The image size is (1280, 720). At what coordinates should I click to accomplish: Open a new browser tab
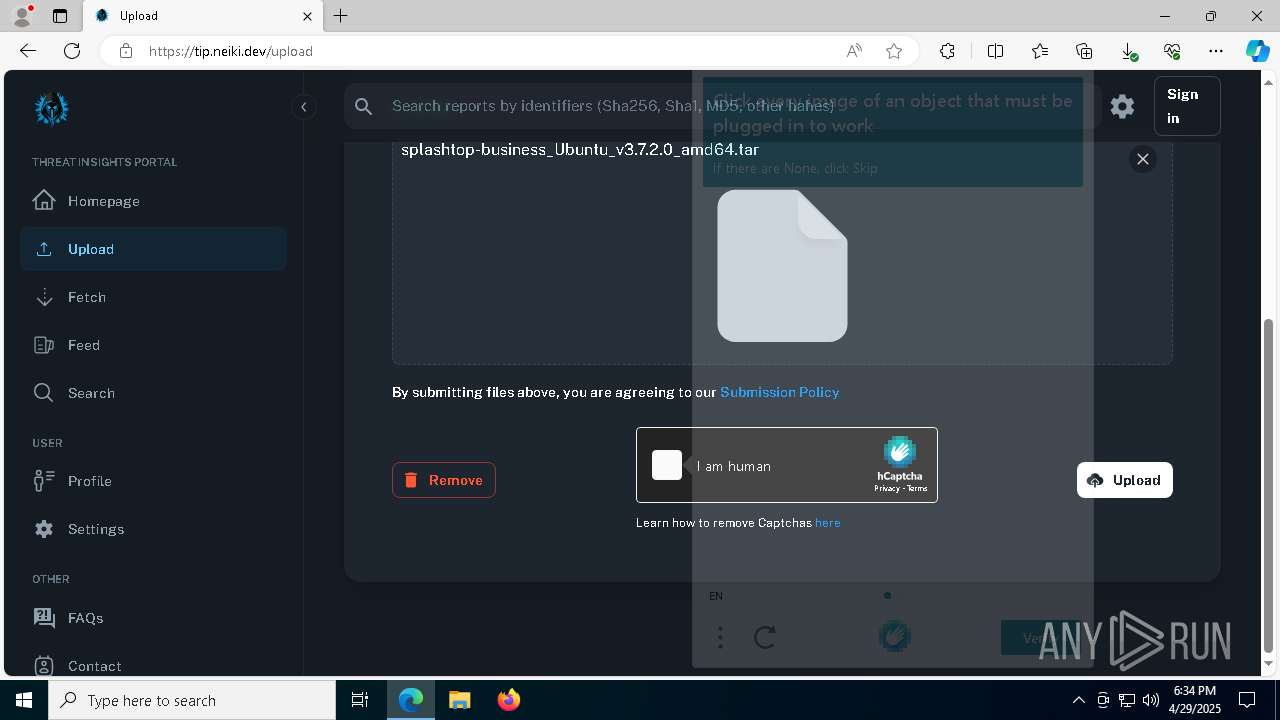[x=340, y=16]
